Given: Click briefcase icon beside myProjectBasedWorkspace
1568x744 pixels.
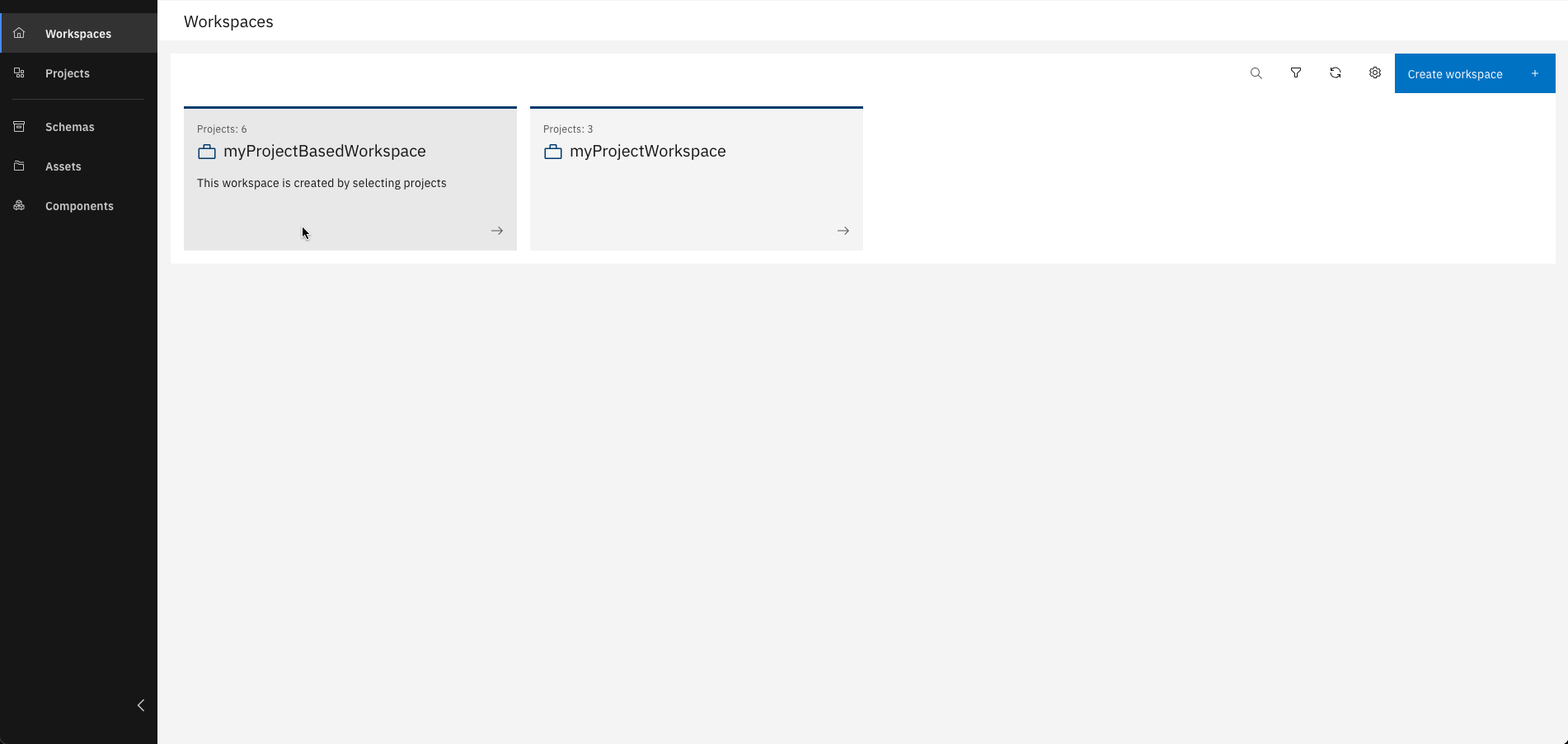Looking at the screenshot, I should (207, 152).
